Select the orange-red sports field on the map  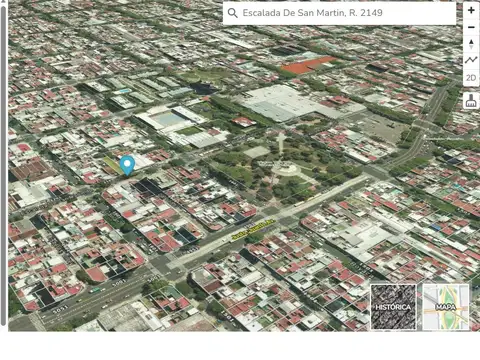(x=308, y=65)
